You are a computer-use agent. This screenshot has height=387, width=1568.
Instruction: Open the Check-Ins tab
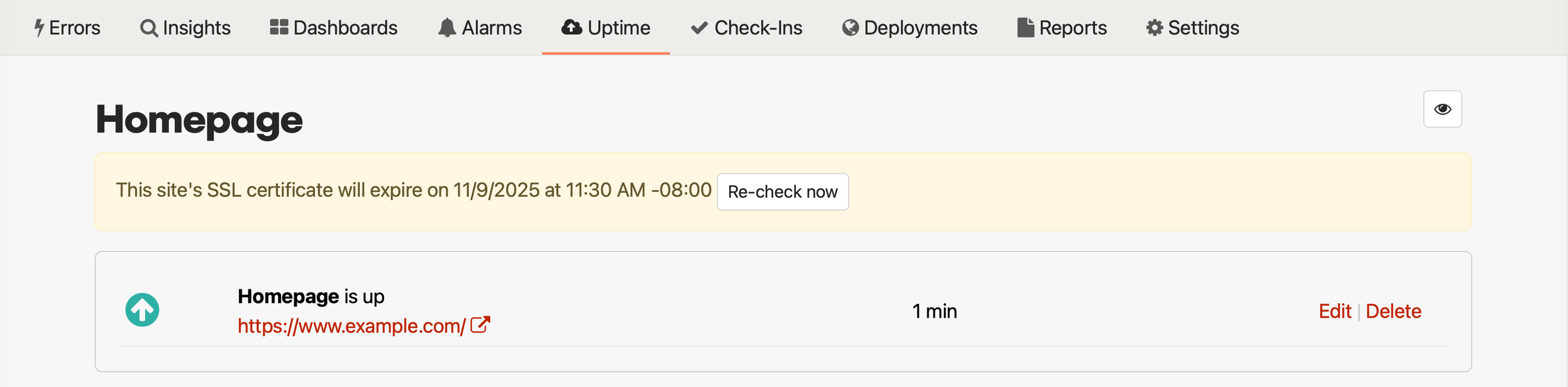click(x=746, y=27)
